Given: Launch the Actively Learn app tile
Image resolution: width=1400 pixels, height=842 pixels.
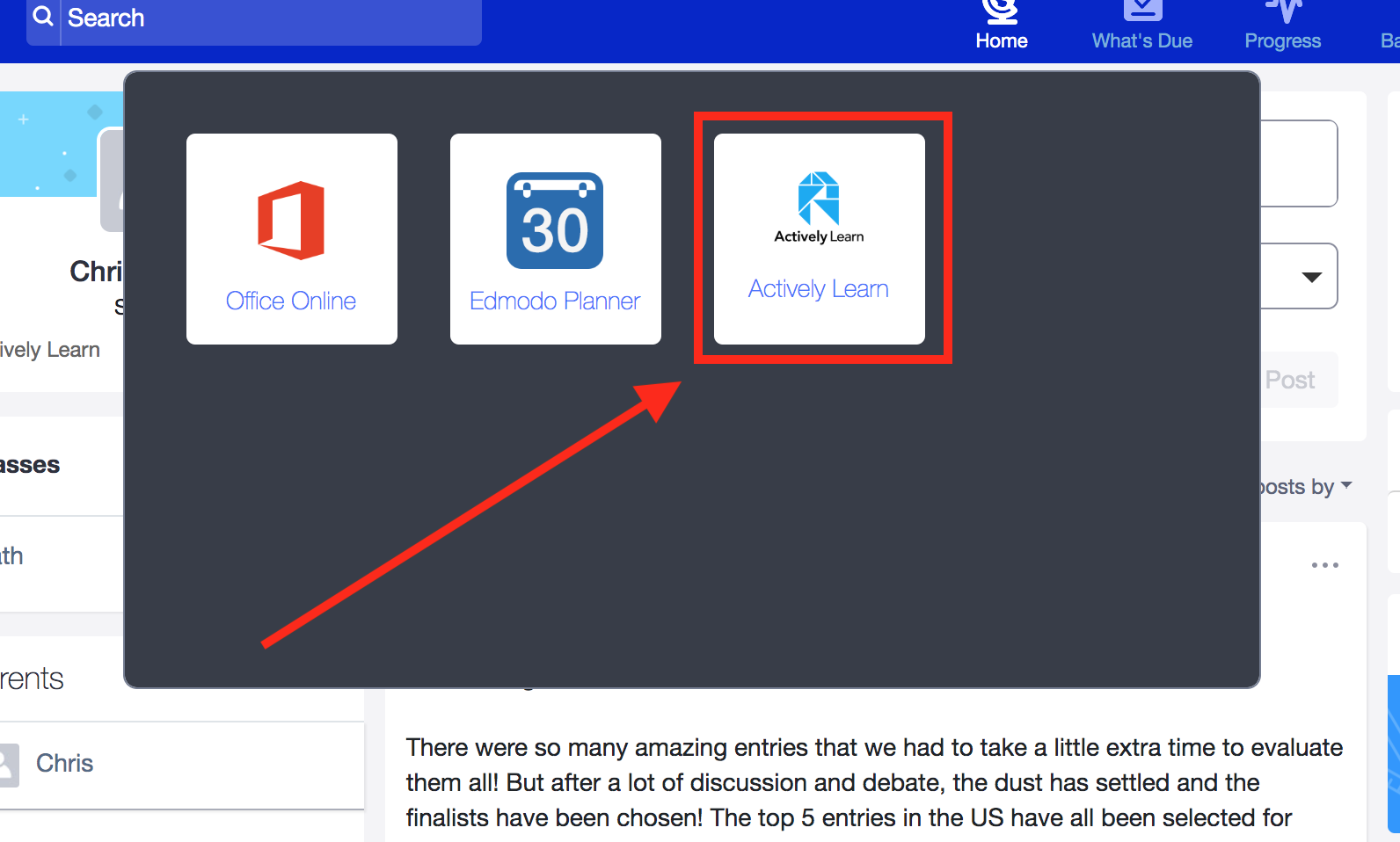Looking at the screenshot, I should click(x=819, y=238).
